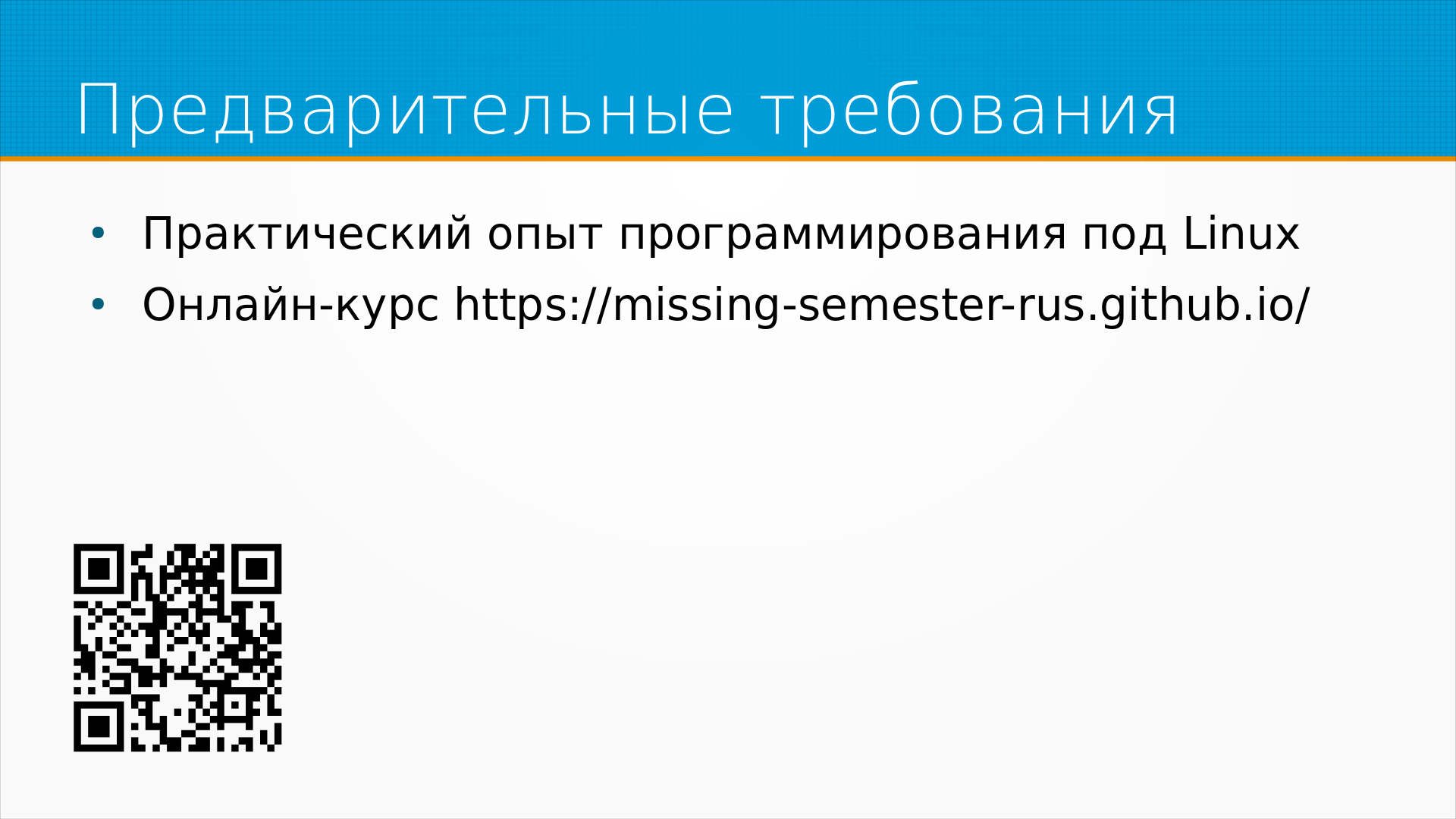Click the slide title "Предварительные требования"
The image size is (1456, 819).
click(x=626, y=111)
